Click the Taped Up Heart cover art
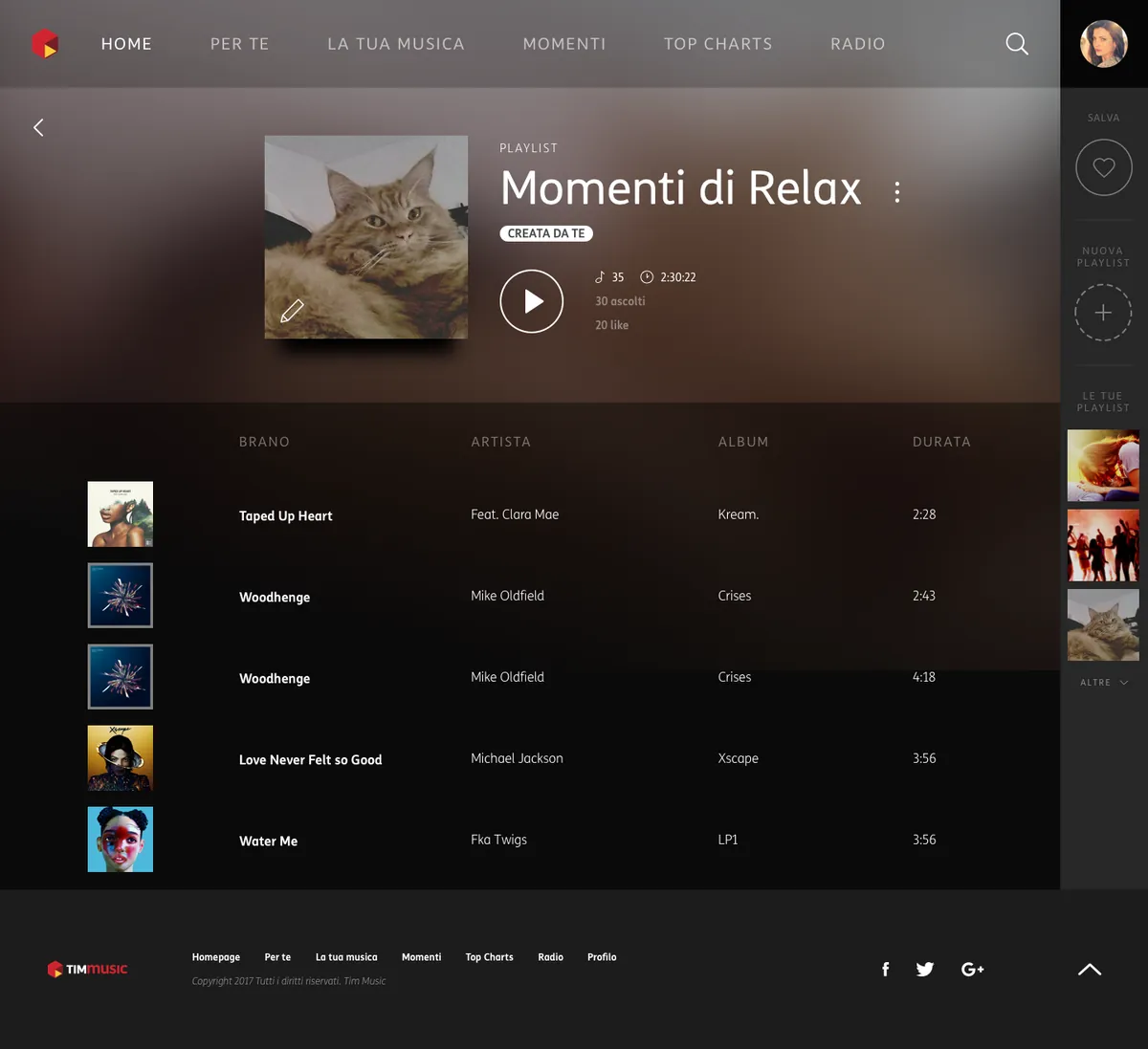Viewport: 1148px width, 1049px height. tap(121, 514)
